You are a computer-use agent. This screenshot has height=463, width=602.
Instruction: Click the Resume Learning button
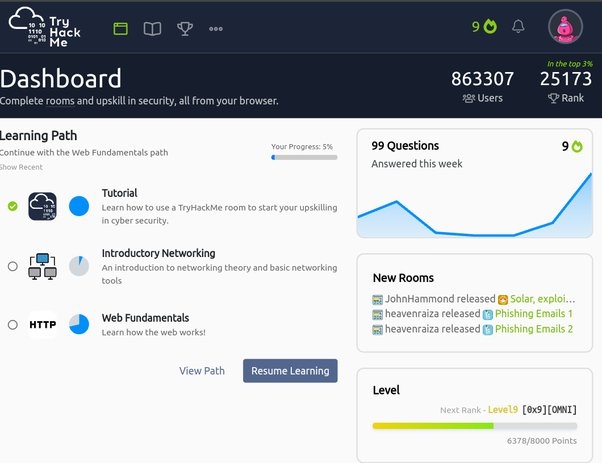point(290,371)
